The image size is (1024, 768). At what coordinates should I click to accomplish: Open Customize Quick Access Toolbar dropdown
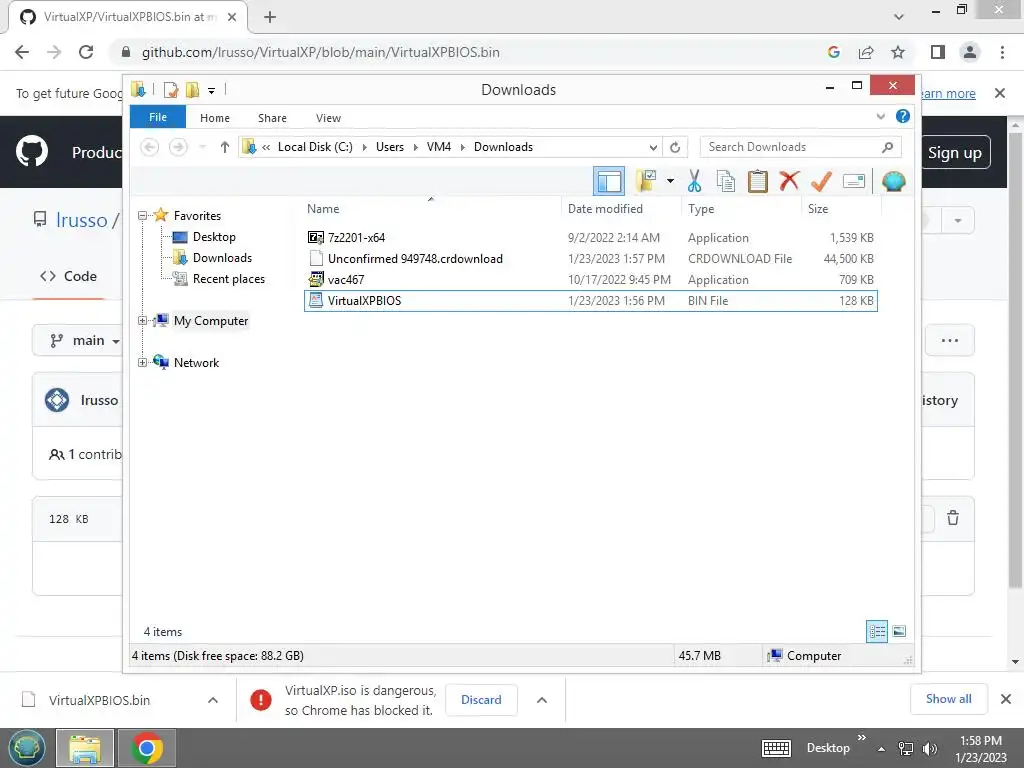[x=211, y=90]
